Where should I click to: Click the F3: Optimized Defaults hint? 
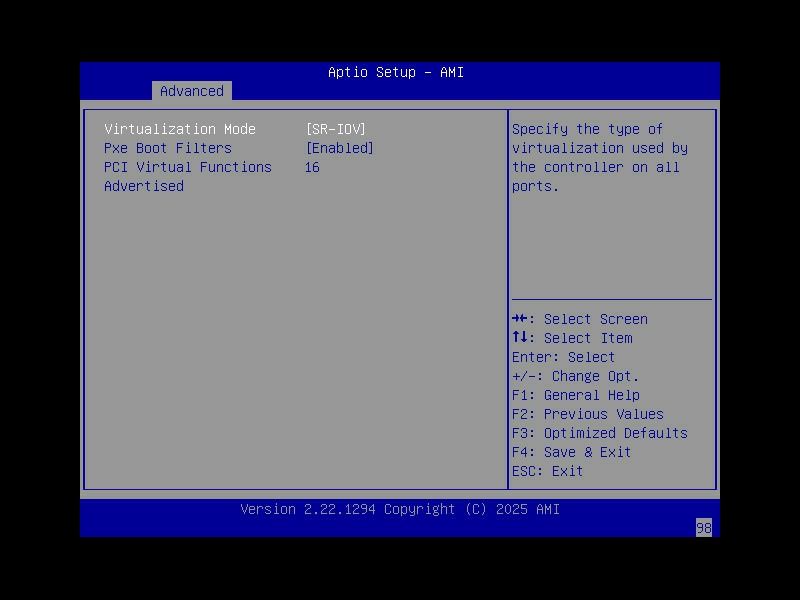pyautogui.click(x=600, y=433)
